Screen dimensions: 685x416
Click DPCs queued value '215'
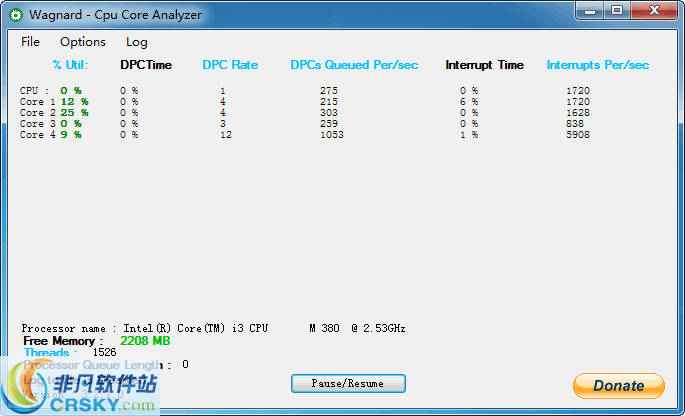tap(329, 101)
